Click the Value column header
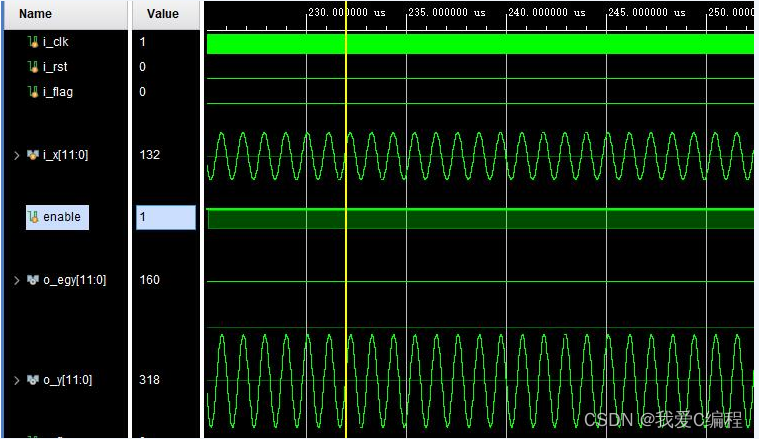 pos(162,14)
